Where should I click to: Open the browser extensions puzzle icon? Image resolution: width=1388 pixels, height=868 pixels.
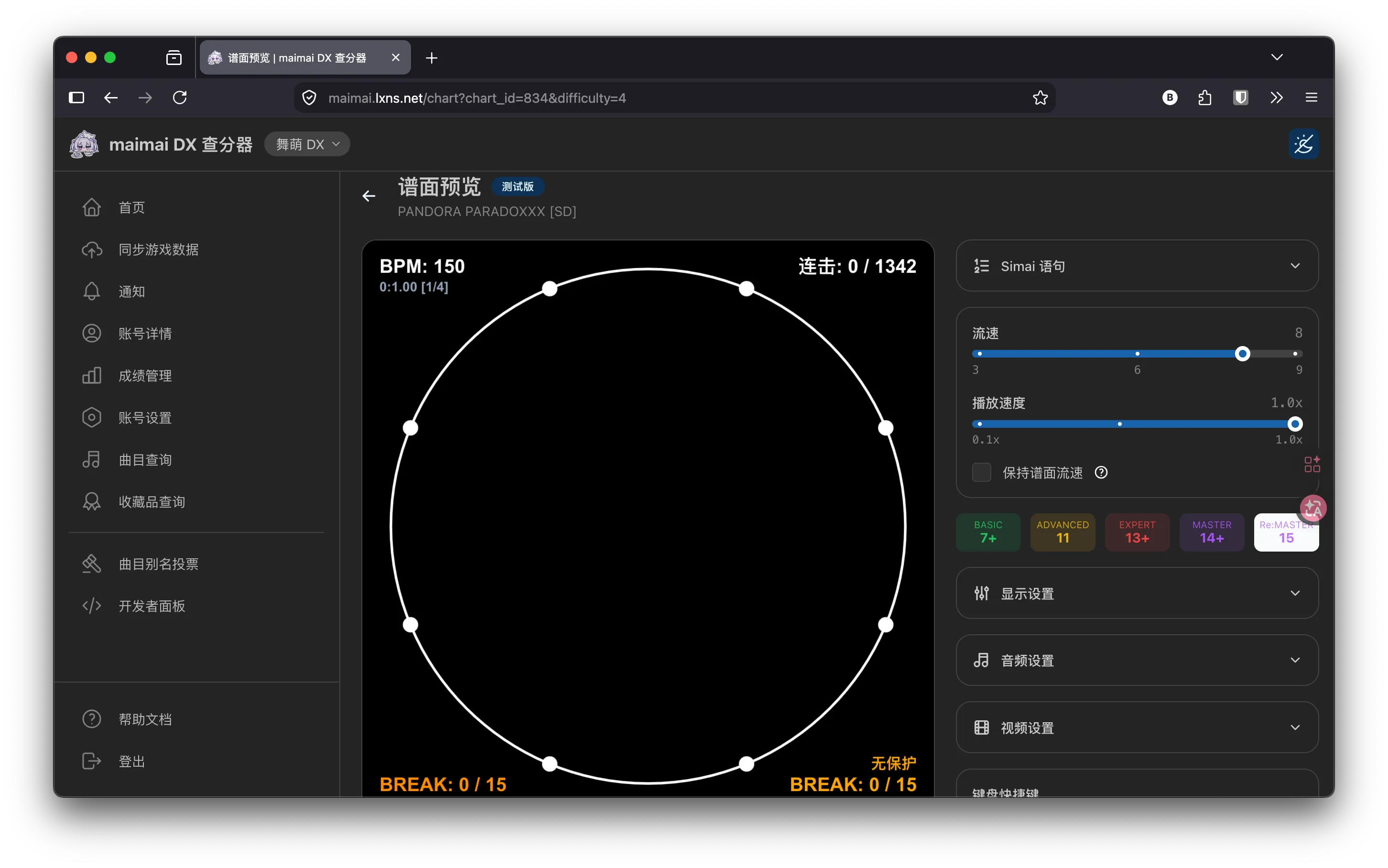point(1205,98)
